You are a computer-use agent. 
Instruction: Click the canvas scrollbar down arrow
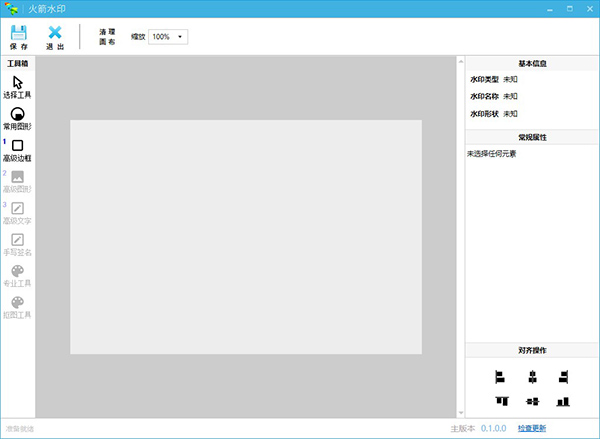click(x=459, y=412)
